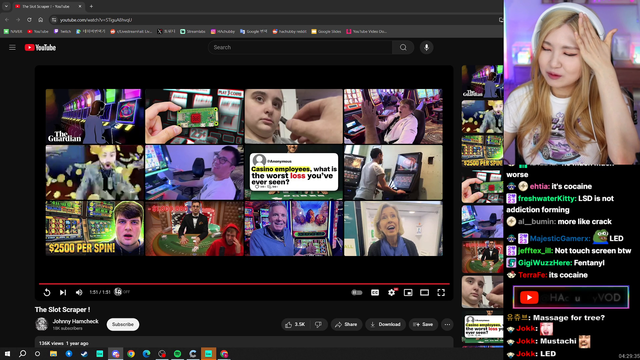The image size is (640, 360).
Task: Open Microsoft Edge from taskbar
Action: [147, 353]
